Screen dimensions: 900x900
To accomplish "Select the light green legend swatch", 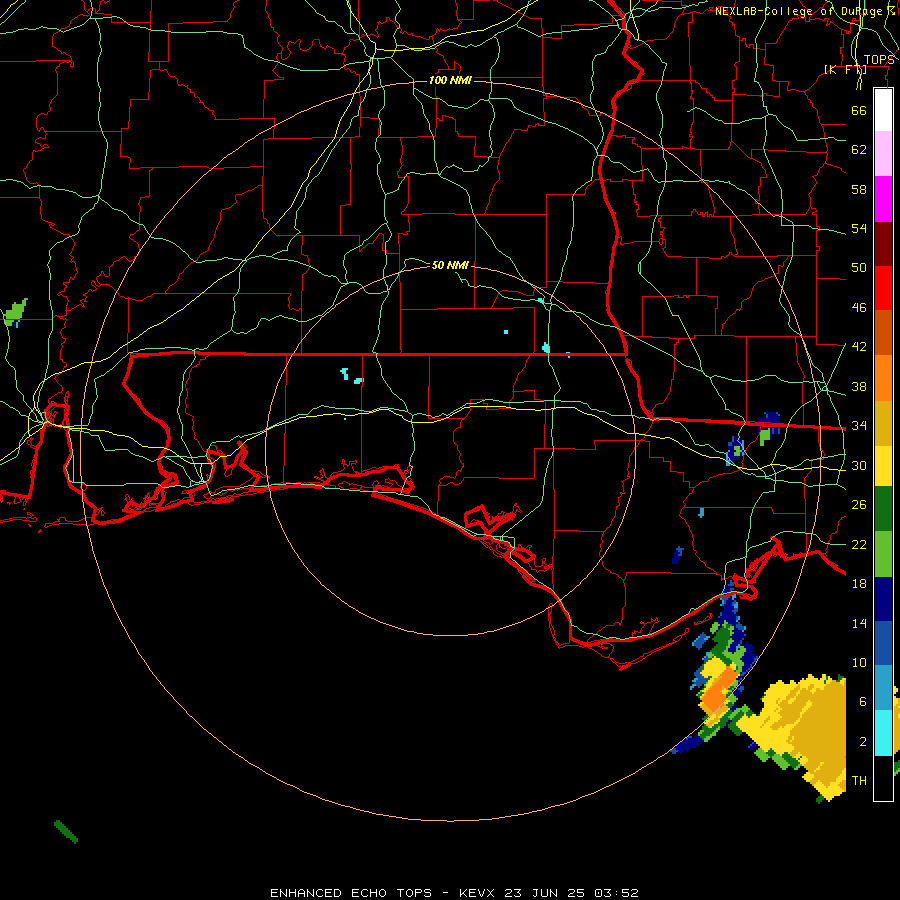I will (883, 554).
